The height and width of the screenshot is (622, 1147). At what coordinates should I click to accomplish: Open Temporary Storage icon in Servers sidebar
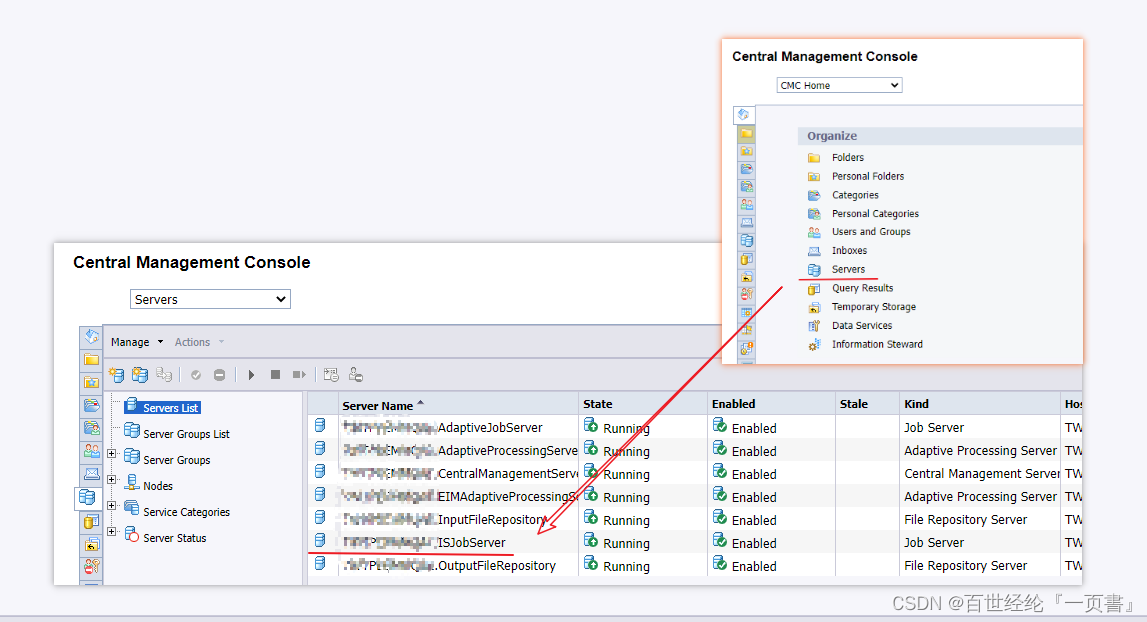[x=91, y=544]
